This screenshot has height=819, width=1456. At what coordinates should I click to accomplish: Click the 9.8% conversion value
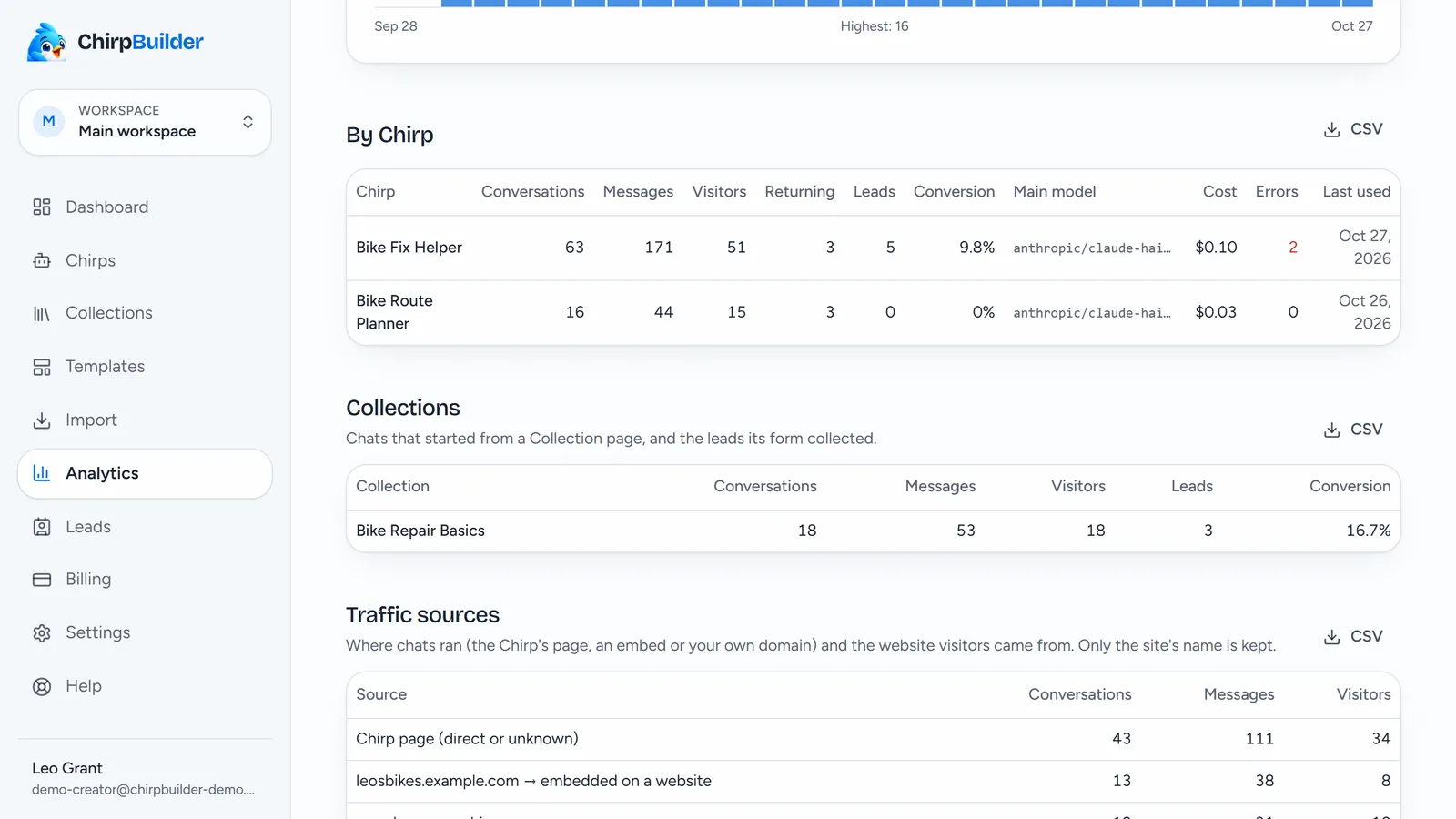pos(976,248)
